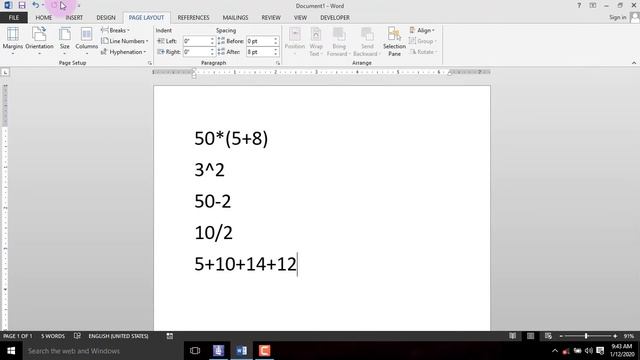This screenshot has width=640, height=360.
Task: Open Ribbon Display Options
Action: (593, 5)
